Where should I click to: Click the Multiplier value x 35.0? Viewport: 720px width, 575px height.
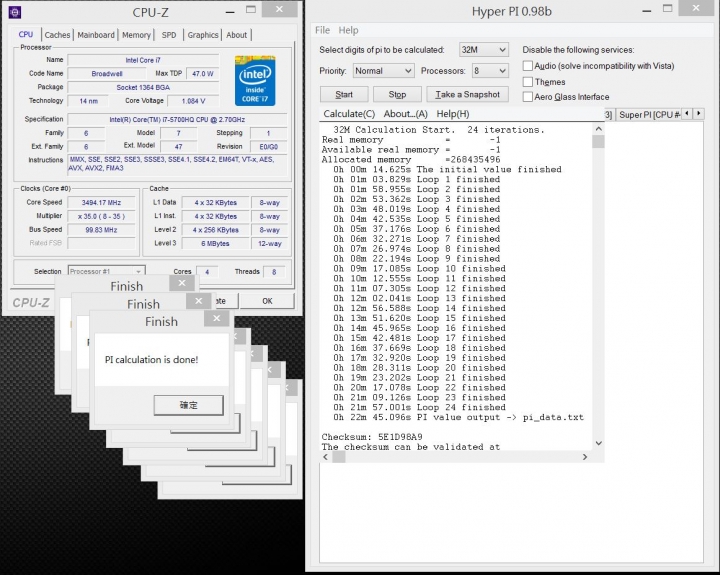[101, 216]
